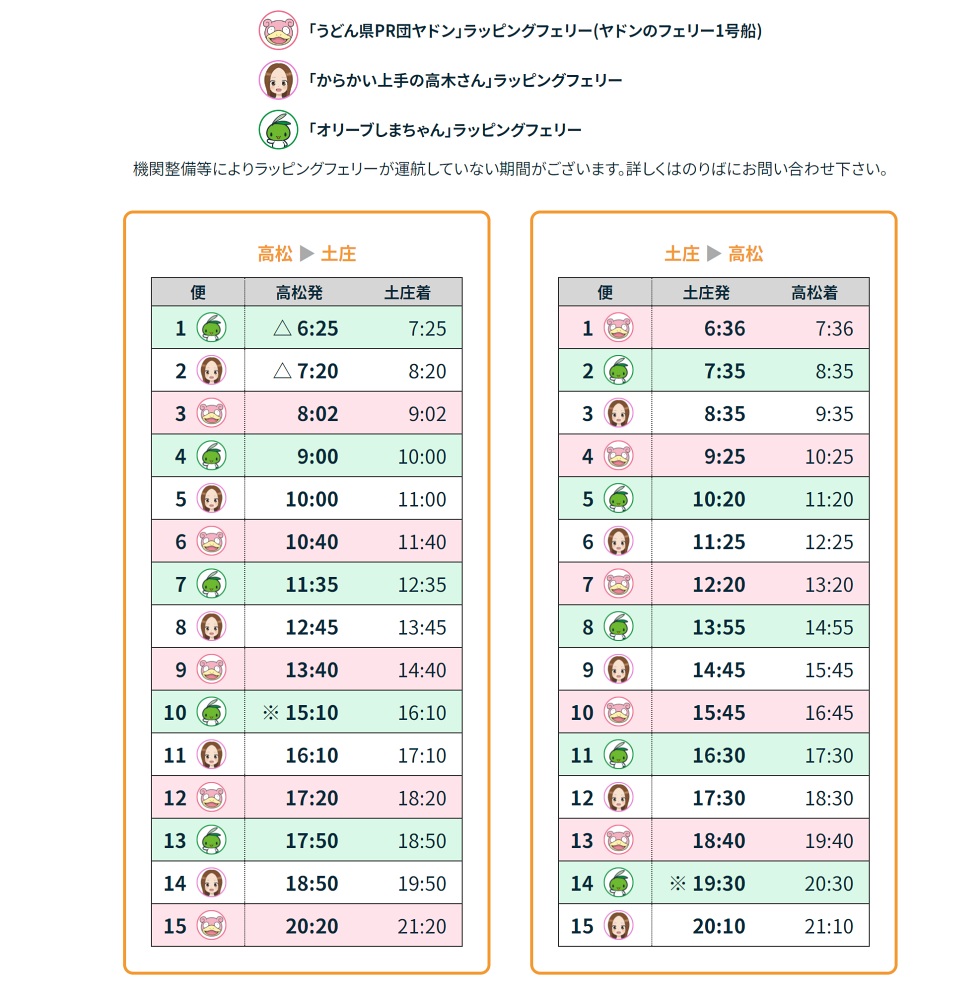Click the ※ marker beside the 15:10 departure

coord(269,713)
